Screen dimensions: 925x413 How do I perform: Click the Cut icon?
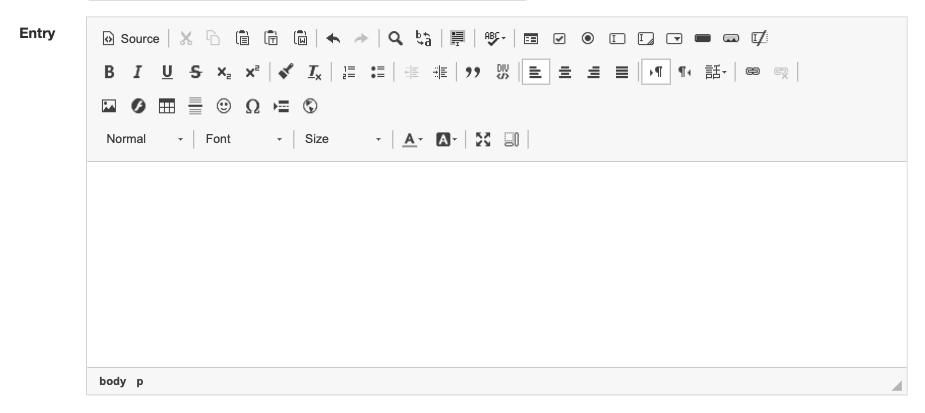tap(186, 38)
